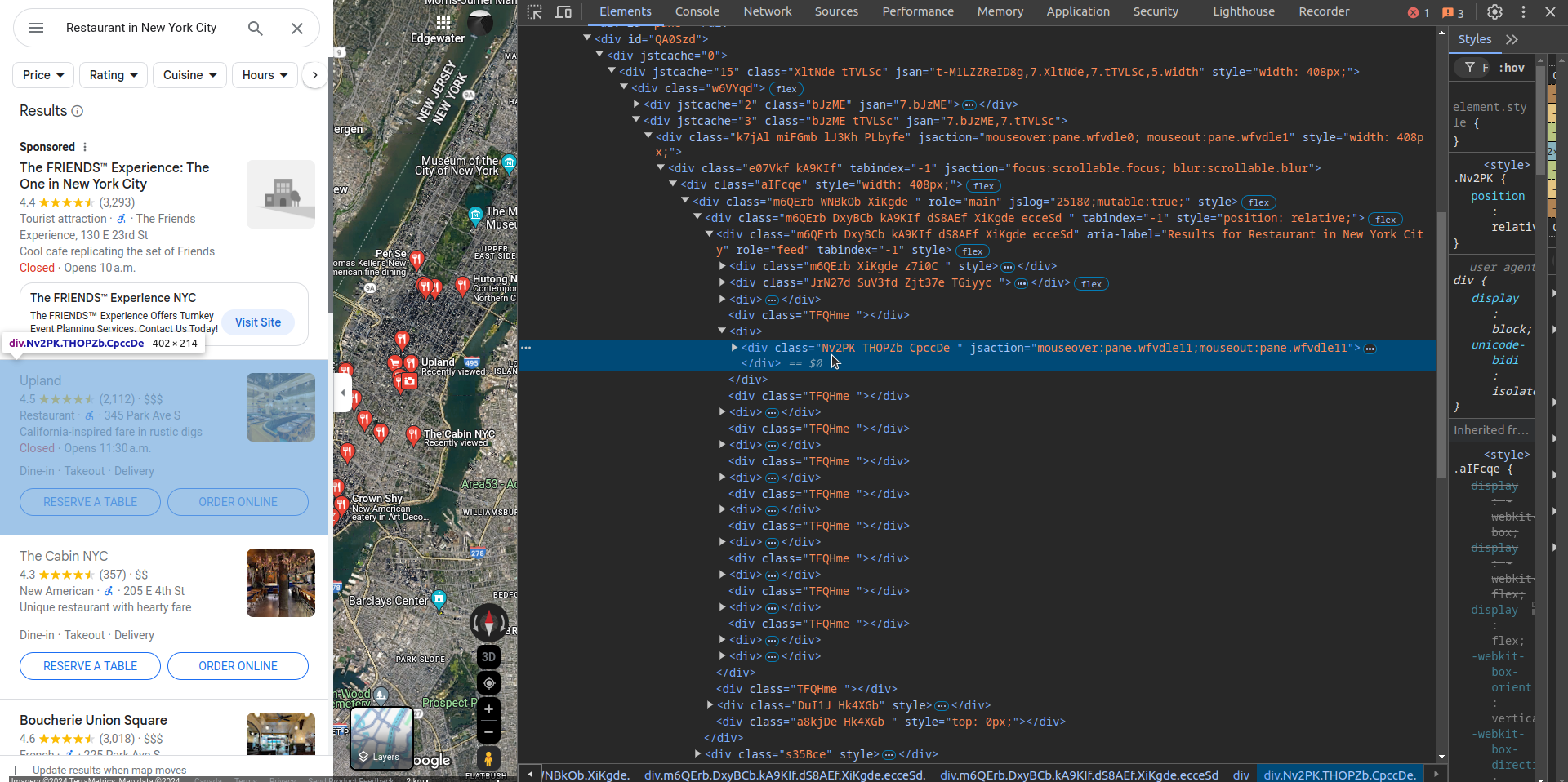The image size is (1568, 782).
Task: Switch to the Console tab
Action: click(697, 11)
